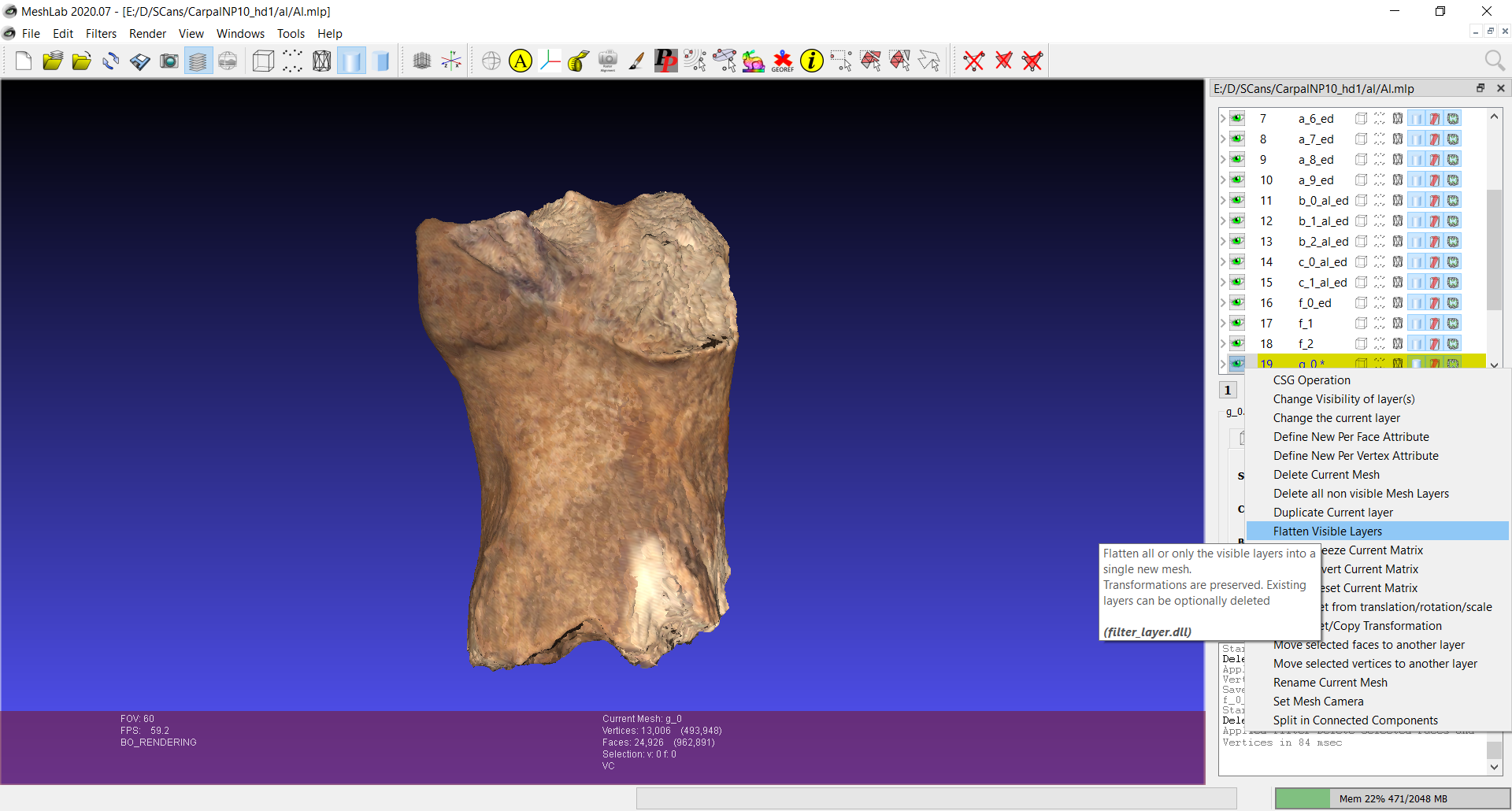
Task: Click the Georeferencing GEOREF icon
Action: tap(783, 61)
